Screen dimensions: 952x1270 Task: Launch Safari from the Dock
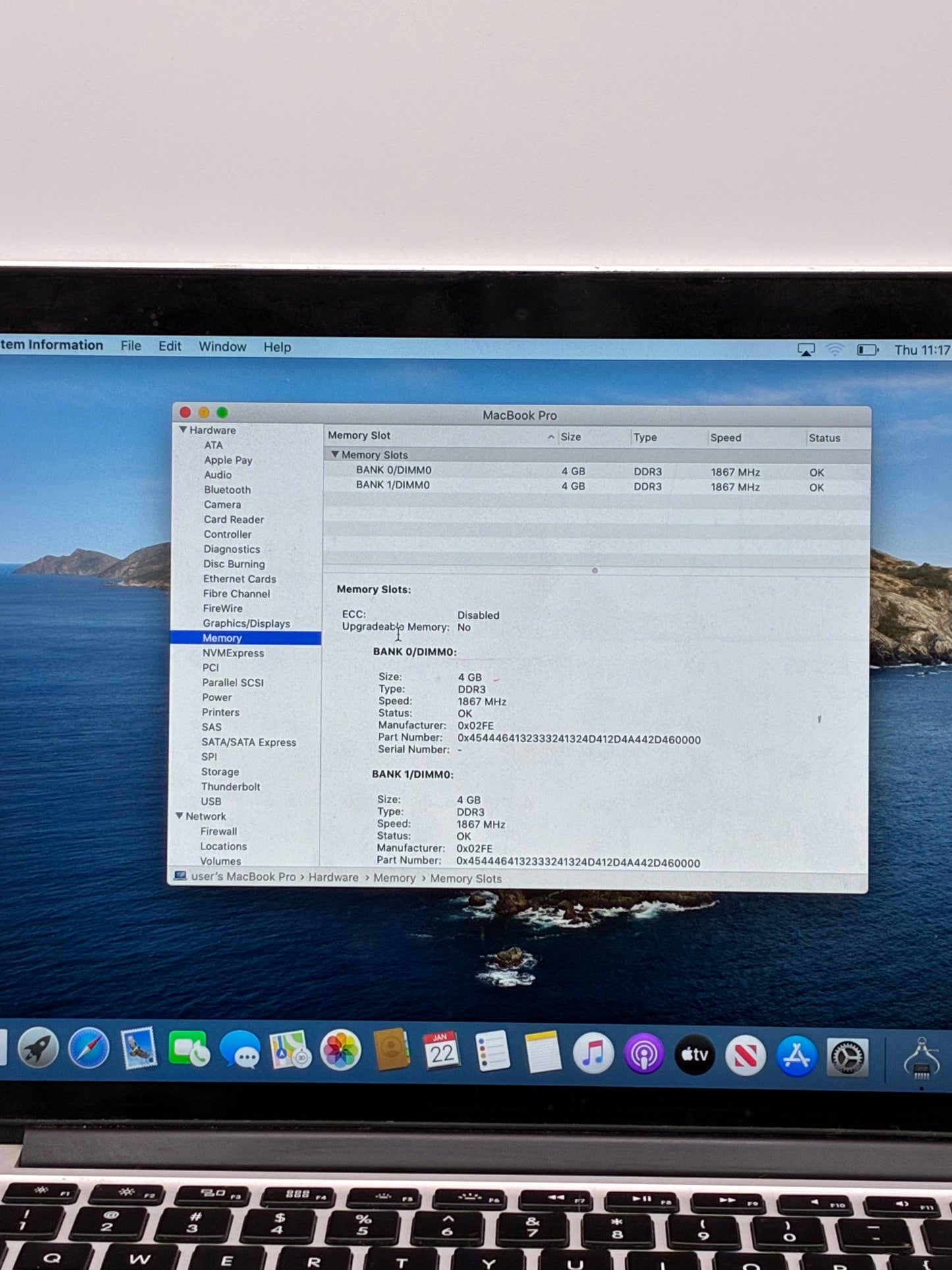point(89,1049)
